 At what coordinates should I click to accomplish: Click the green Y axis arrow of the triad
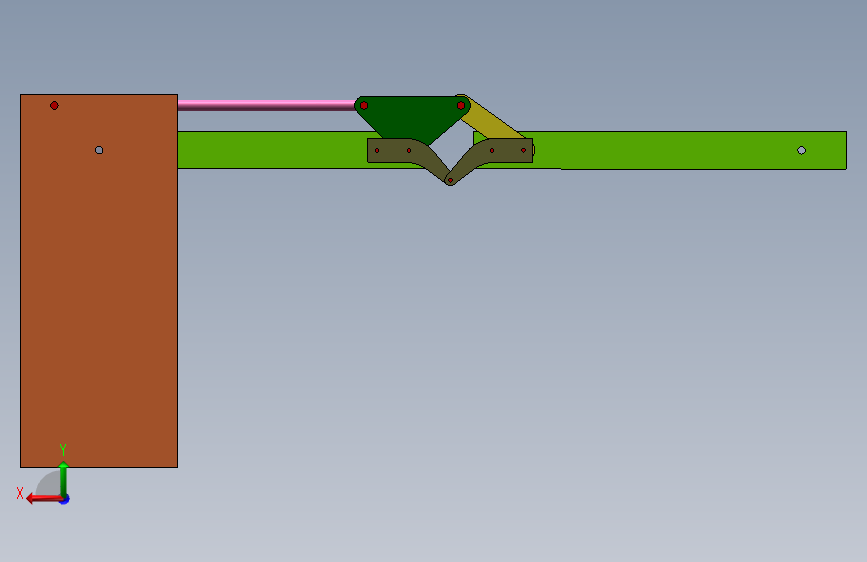tap(63, 479)
